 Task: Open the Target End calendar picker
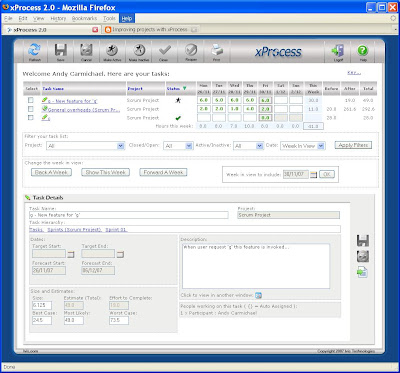(120, 254)
